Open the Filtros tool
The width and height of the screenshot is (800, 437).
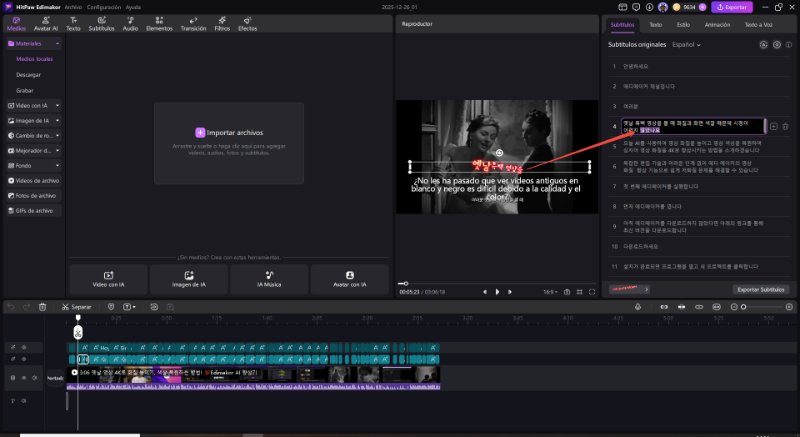click(222, 24)
